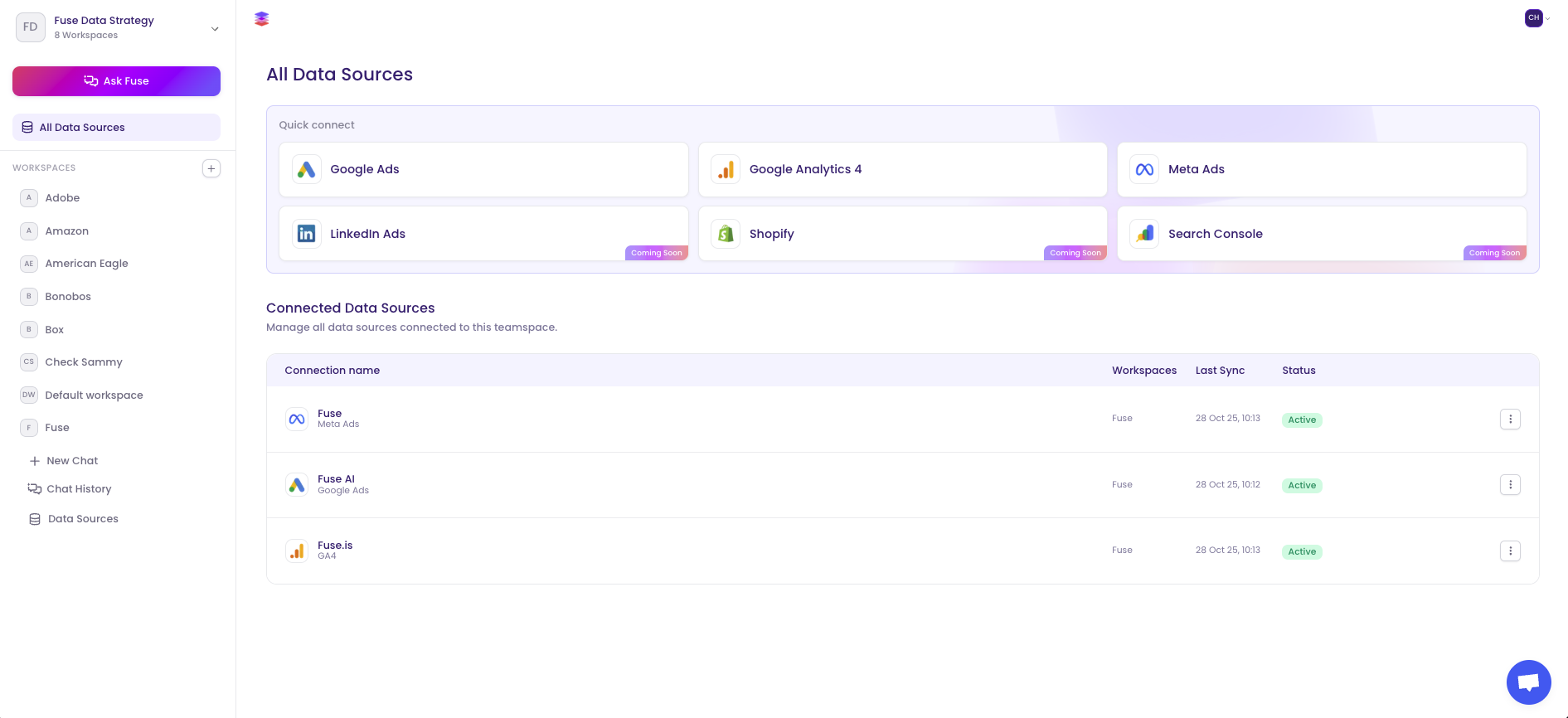Click the Shopify quick connect card
The height and width of the screenshot is (718, 1568).
tap(902, 234)
